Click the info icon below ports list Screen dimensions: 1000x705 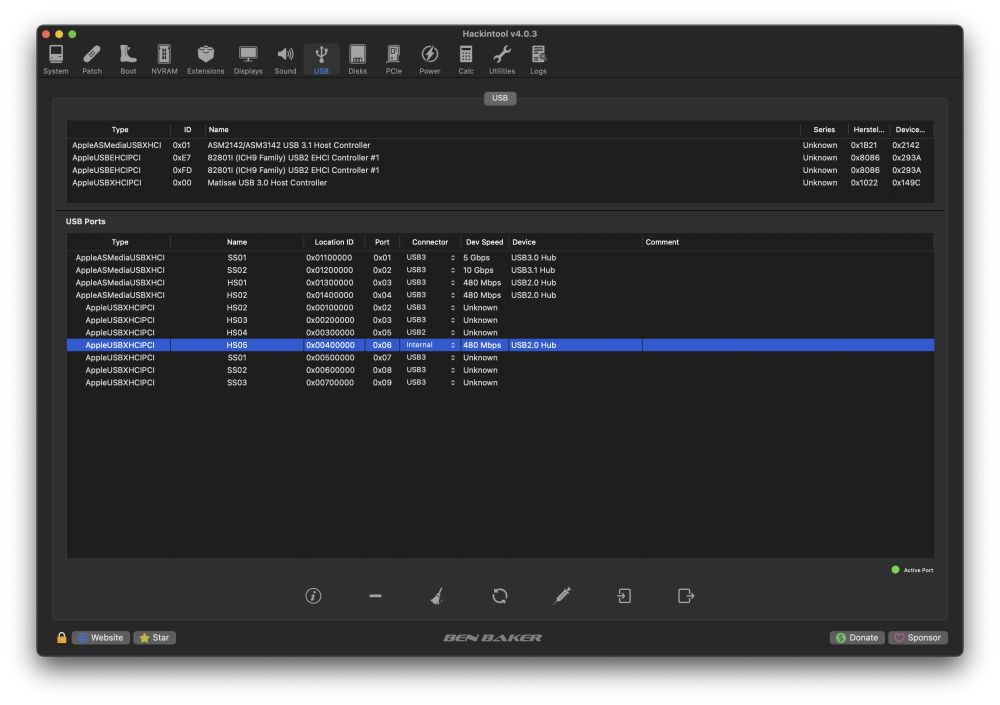[313, 596]
